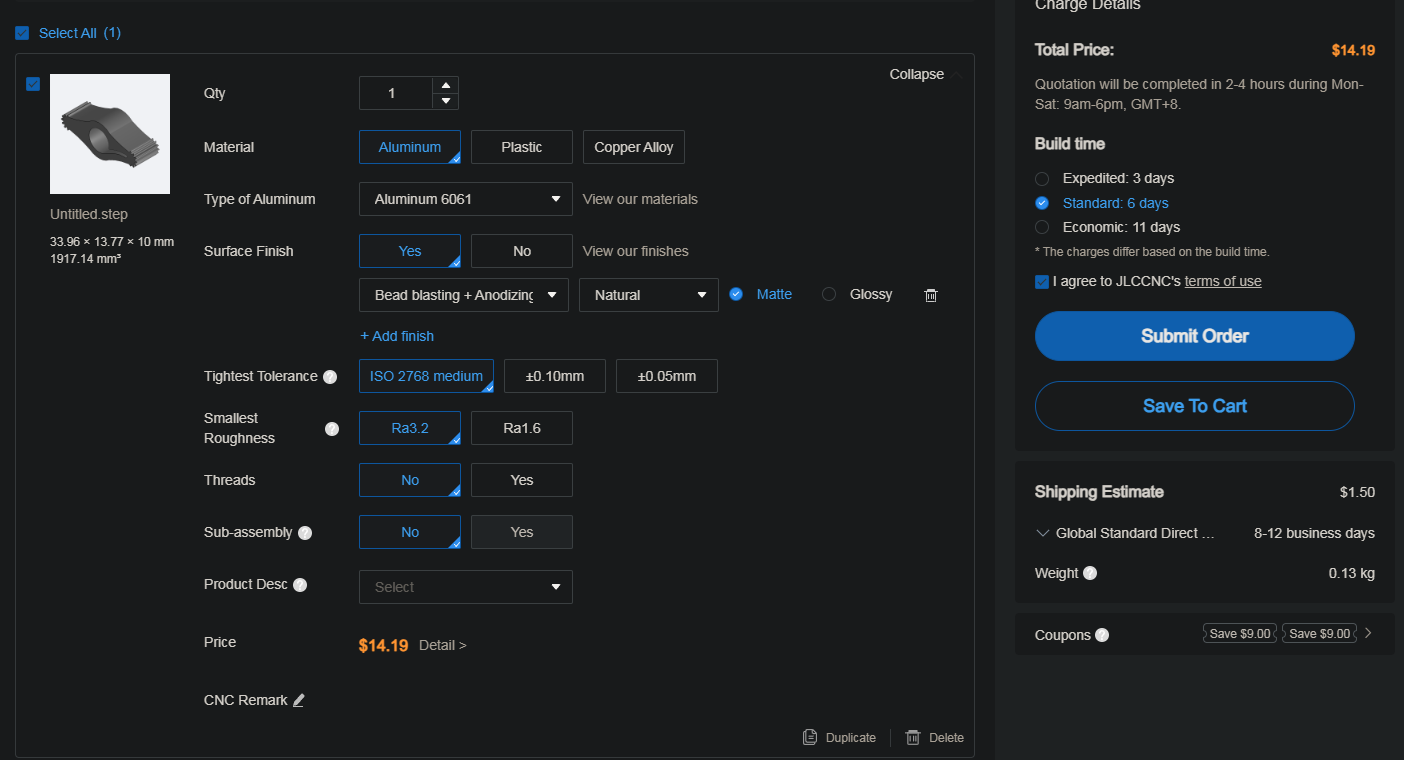Click the Delete part trash icon

(913, 737)
